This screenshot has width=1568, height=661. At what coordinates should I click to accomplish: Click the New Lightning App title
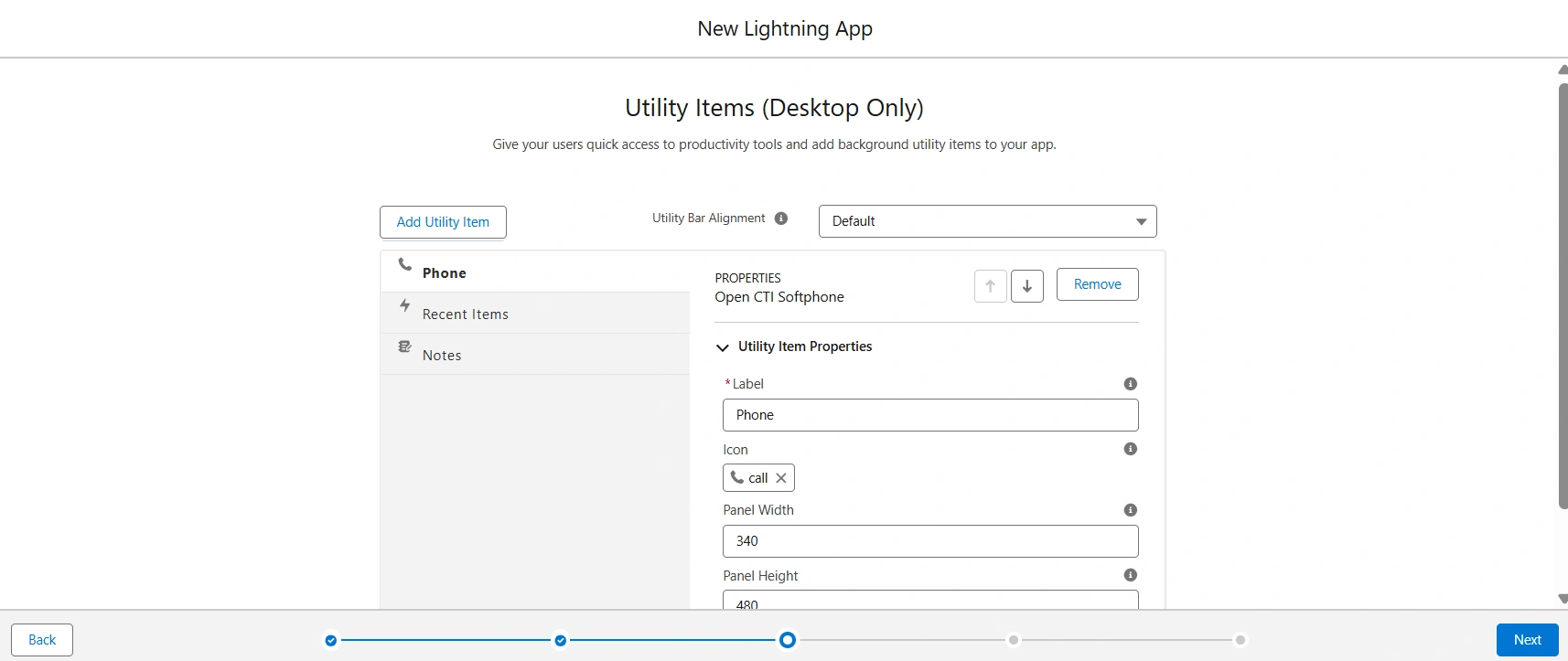(x=785, y=29)
